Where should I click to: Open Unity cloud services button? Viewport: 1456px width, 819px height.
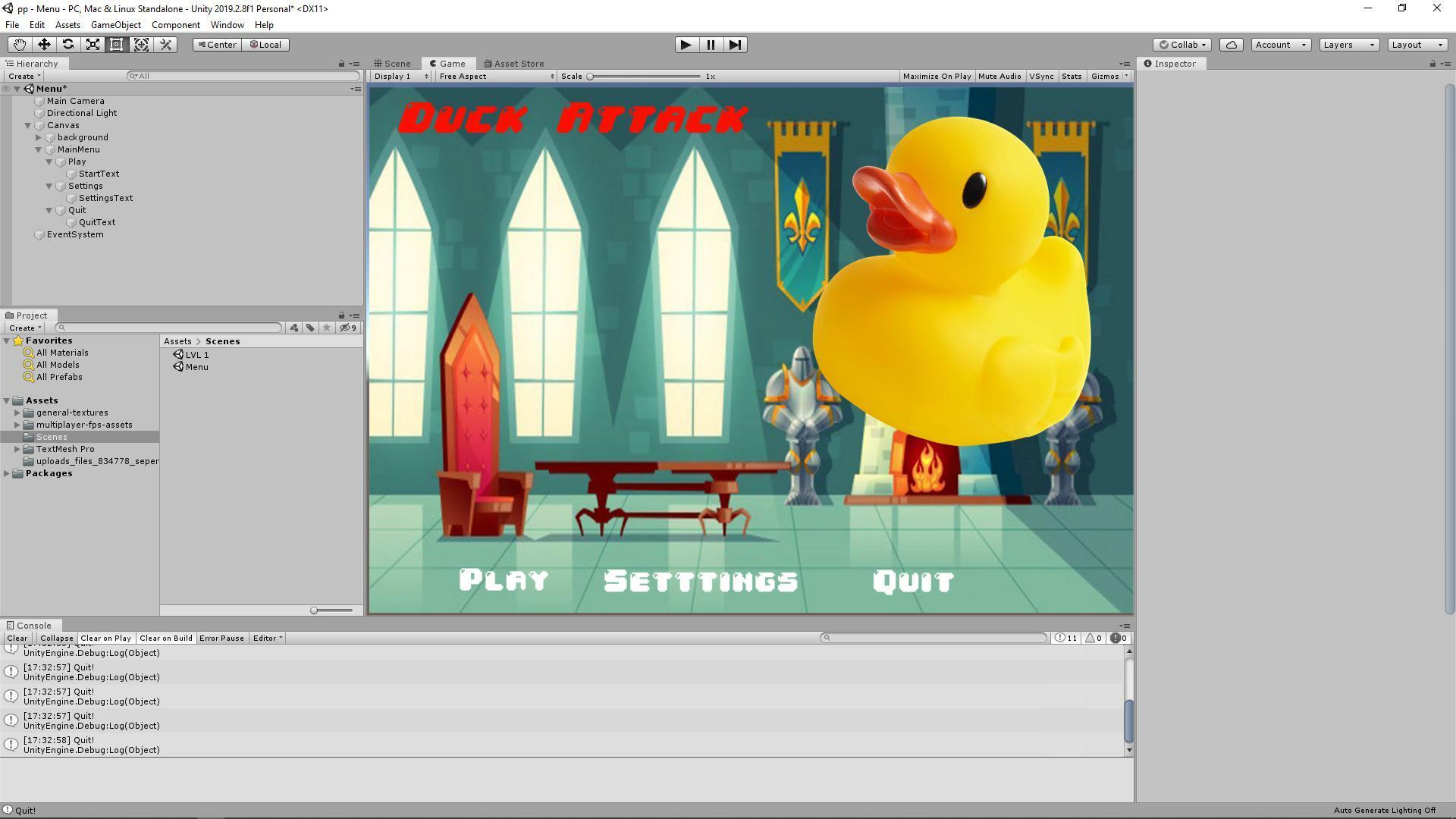tap(1232, 45)
